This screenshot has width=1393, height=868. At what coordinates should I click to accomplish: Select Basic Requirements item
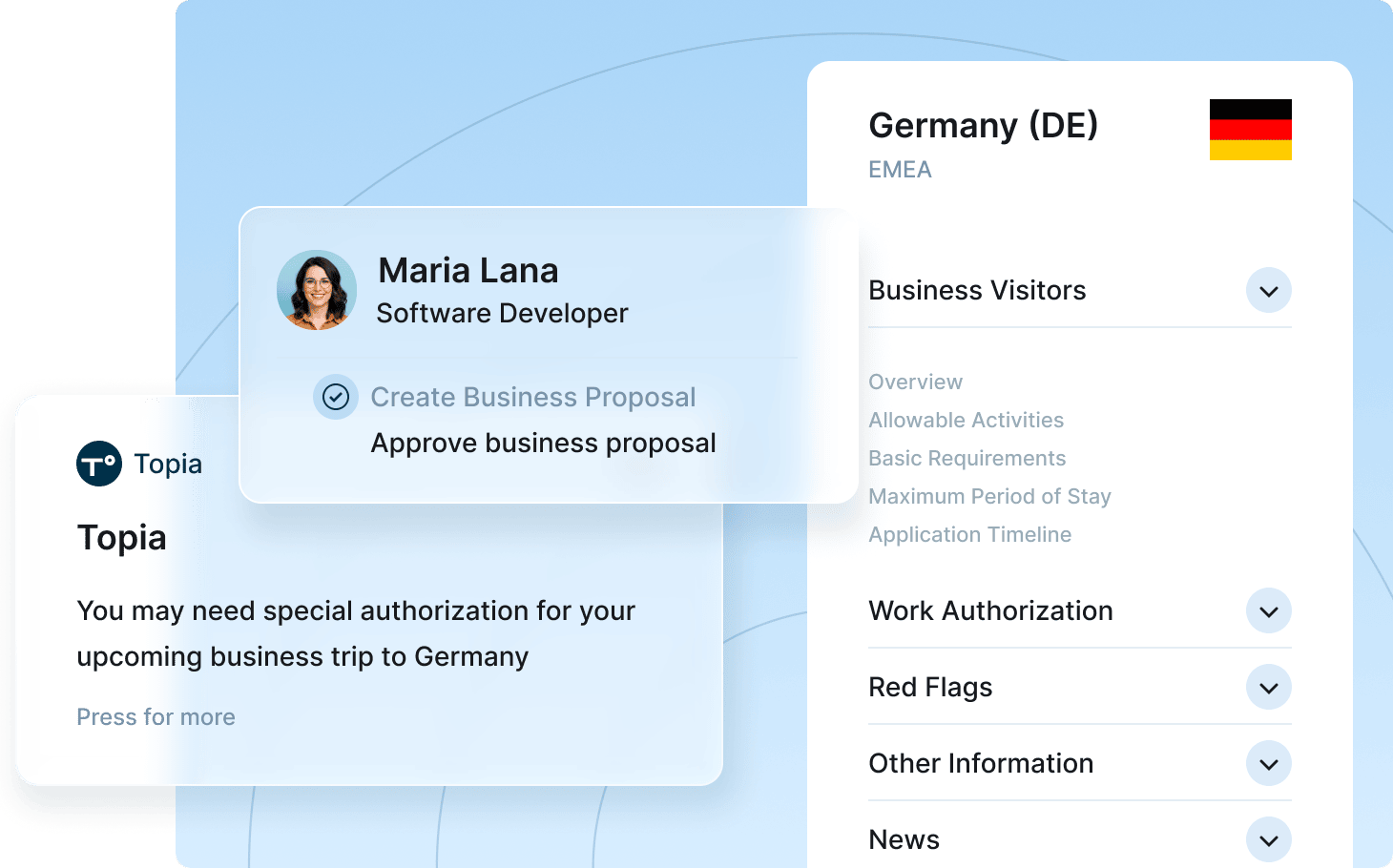click(967, 459)
